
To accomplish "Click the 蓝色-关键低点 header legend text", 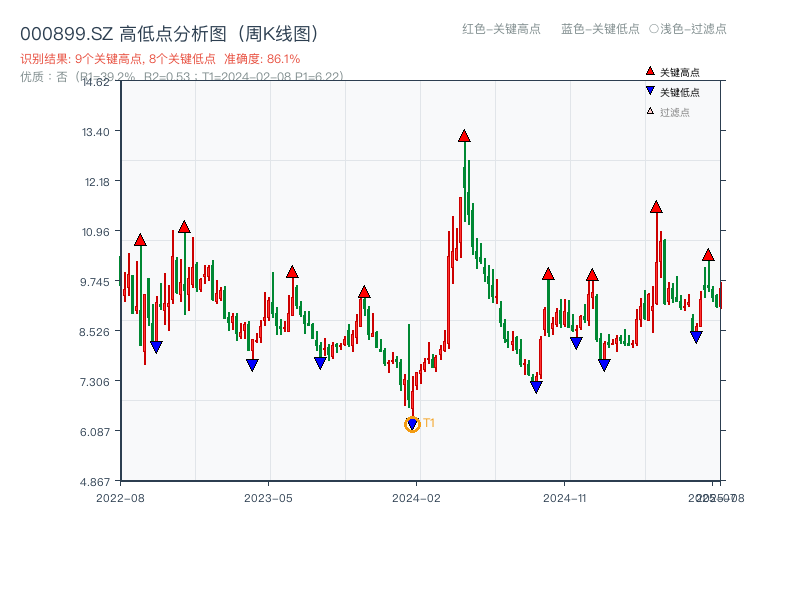I will (x=600, y=29).
